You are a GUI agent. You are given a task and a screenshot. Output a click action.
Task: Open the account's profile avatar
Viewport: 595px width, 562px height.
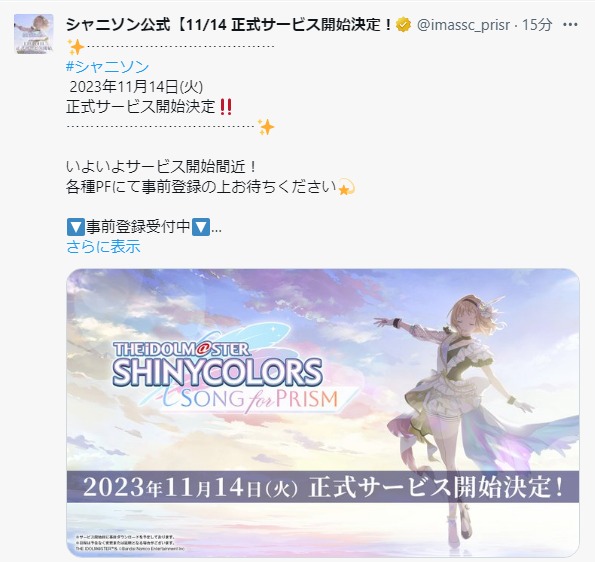click(34, 34)
